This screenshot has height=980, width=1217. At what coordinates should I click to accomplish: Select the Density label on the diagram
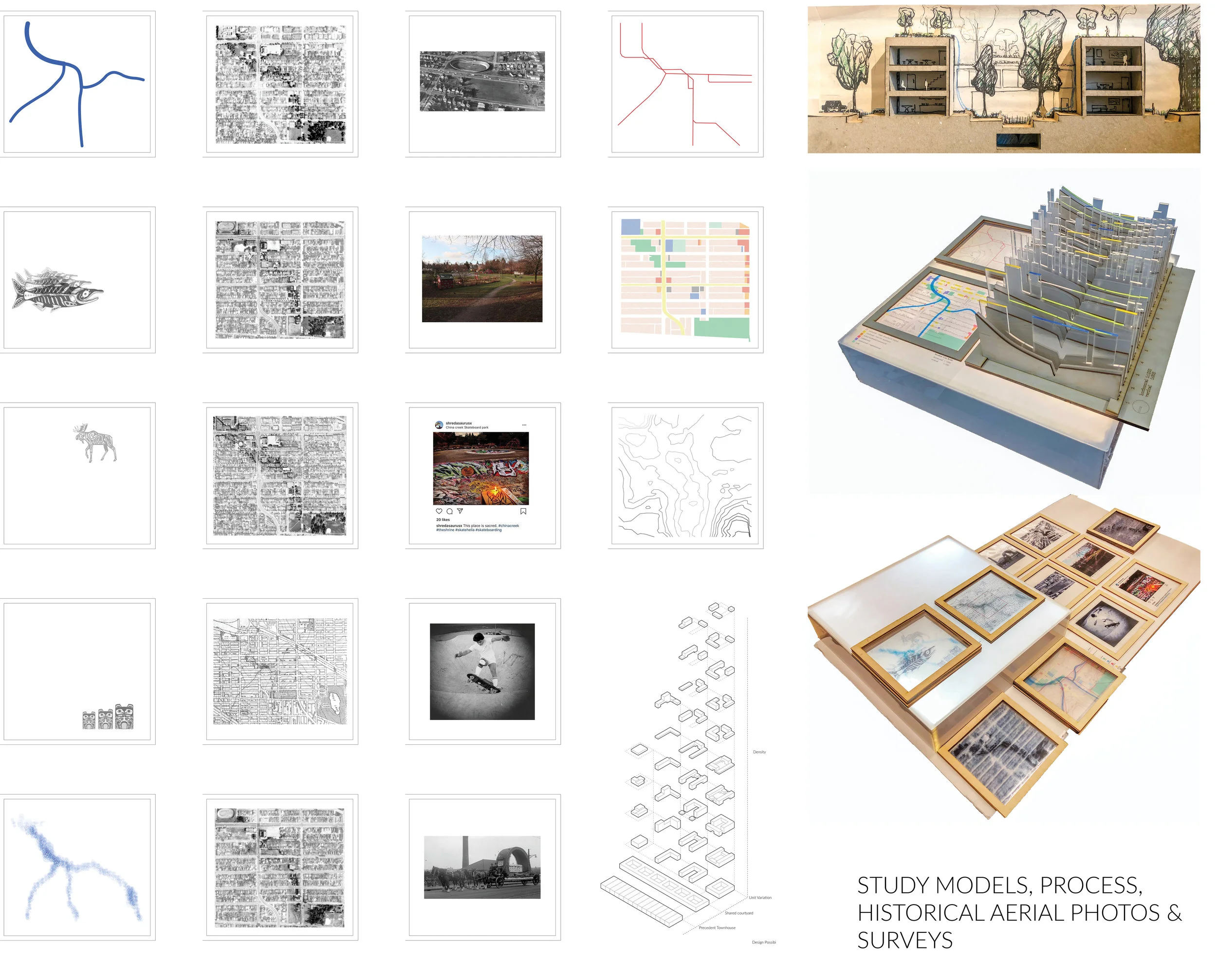pyautogui.click(x=759, y=752)
